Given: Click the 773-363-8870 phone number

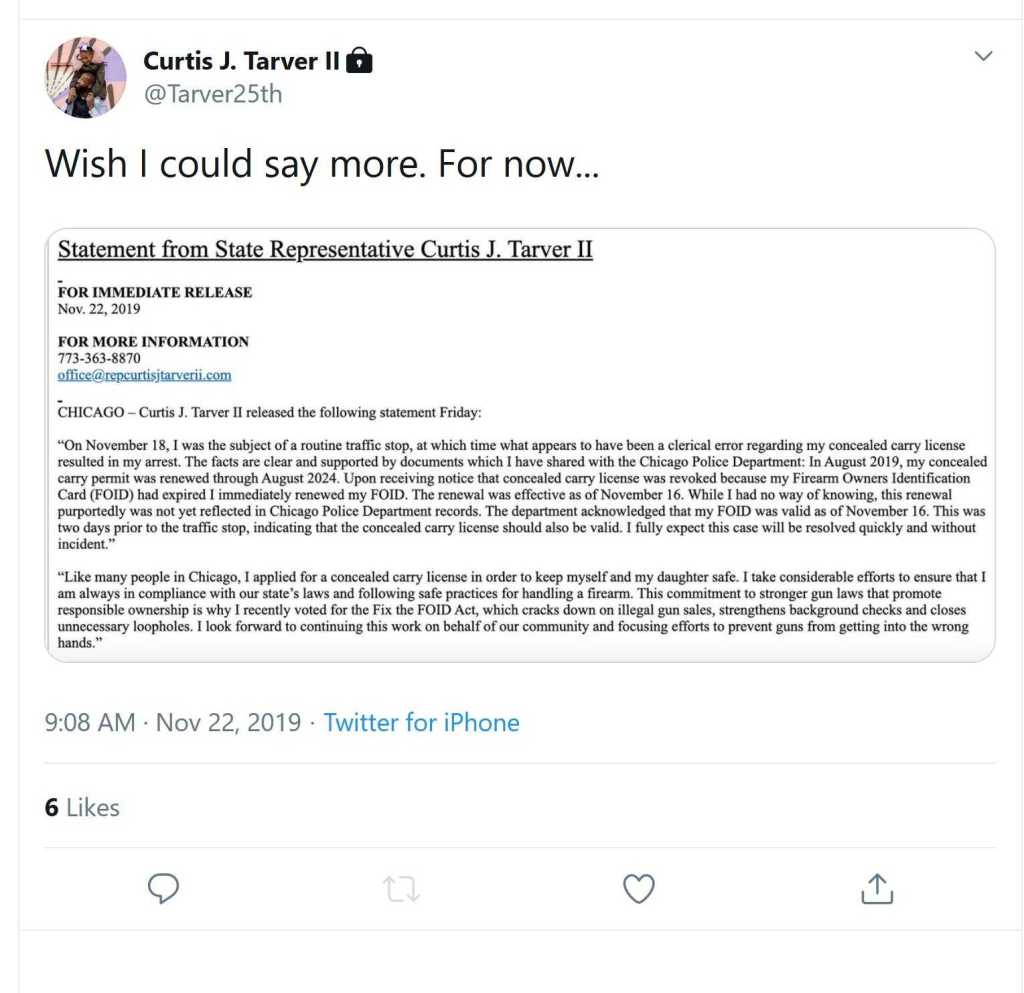Looking at the screenshot, I should (x=99, y=358).
